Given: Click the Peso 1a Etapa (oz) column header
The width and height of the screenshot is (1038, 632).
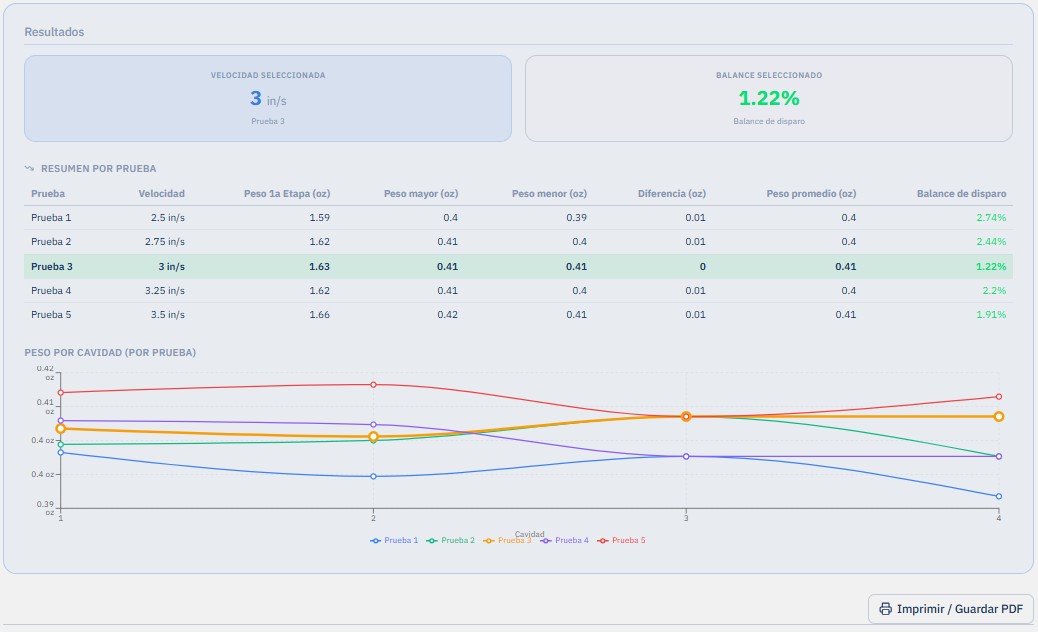Looking at the screenshot, I should pyautogui.click(x=287, y=194).
